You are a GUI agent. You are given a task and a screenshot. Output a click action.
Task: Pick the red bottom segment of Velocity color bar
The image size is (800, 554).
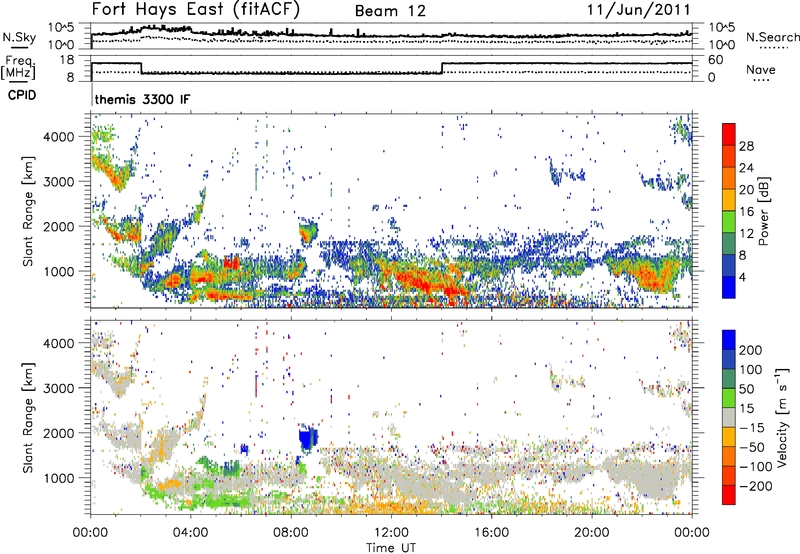click(729, 495)
